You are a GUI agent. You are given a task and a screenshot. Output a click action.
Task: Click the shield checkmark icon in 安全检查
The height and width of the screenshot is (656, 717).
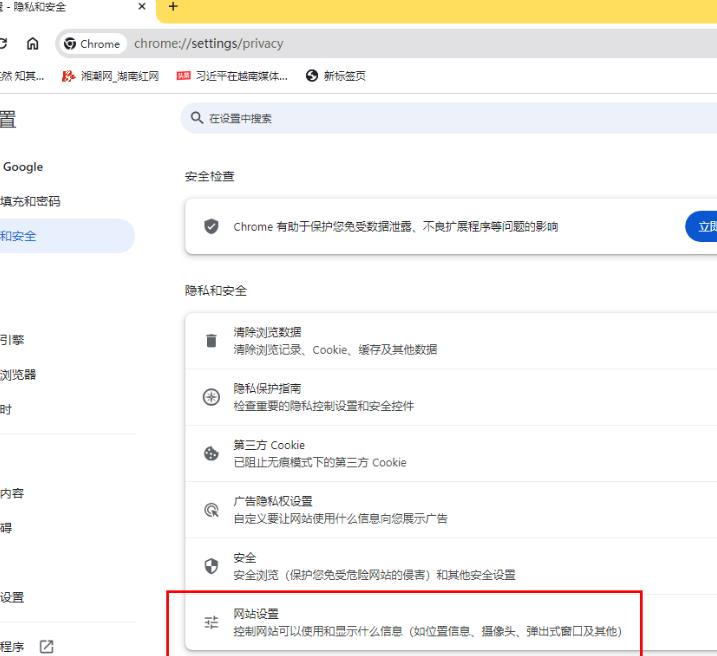[211, 226]
